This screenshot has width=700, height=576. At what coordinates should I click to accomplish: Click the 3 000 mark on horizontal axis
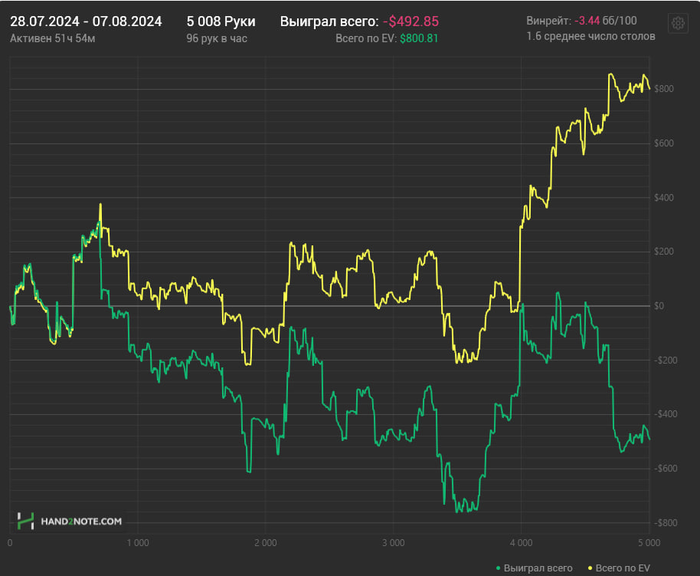394,543
